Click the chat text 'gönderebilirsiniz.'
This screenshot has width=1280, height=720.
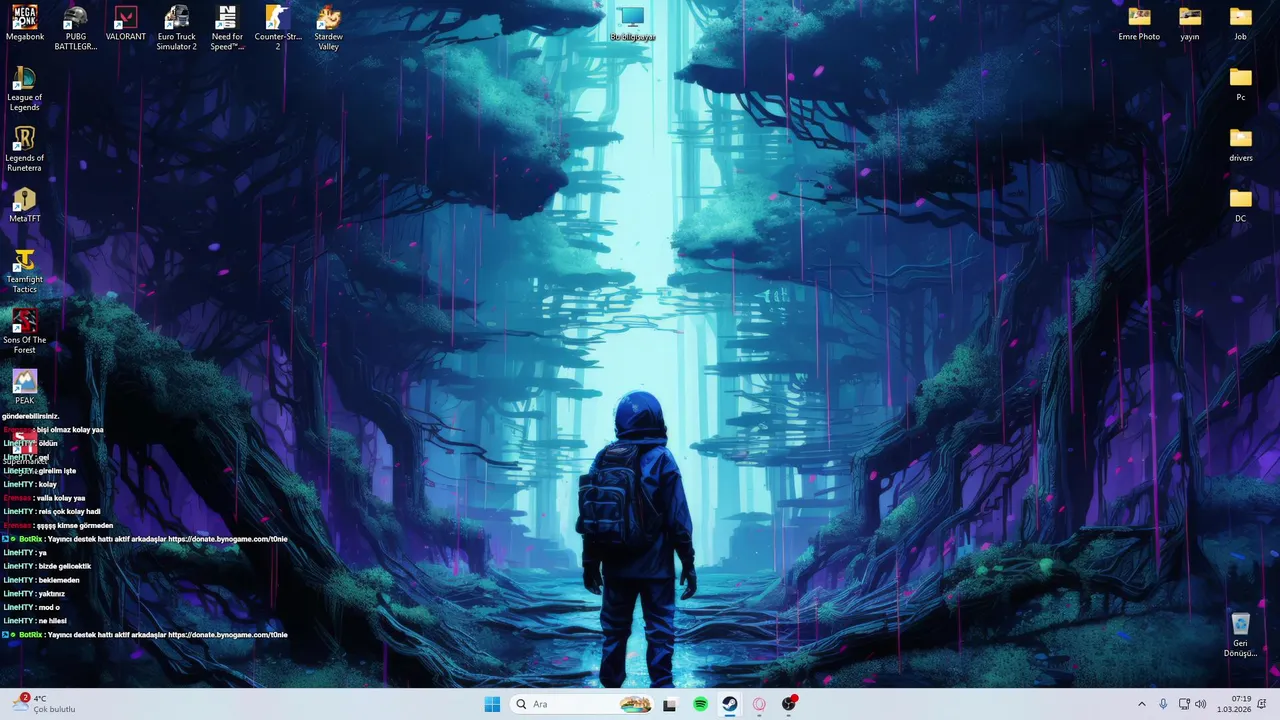(x=31, y=416)
